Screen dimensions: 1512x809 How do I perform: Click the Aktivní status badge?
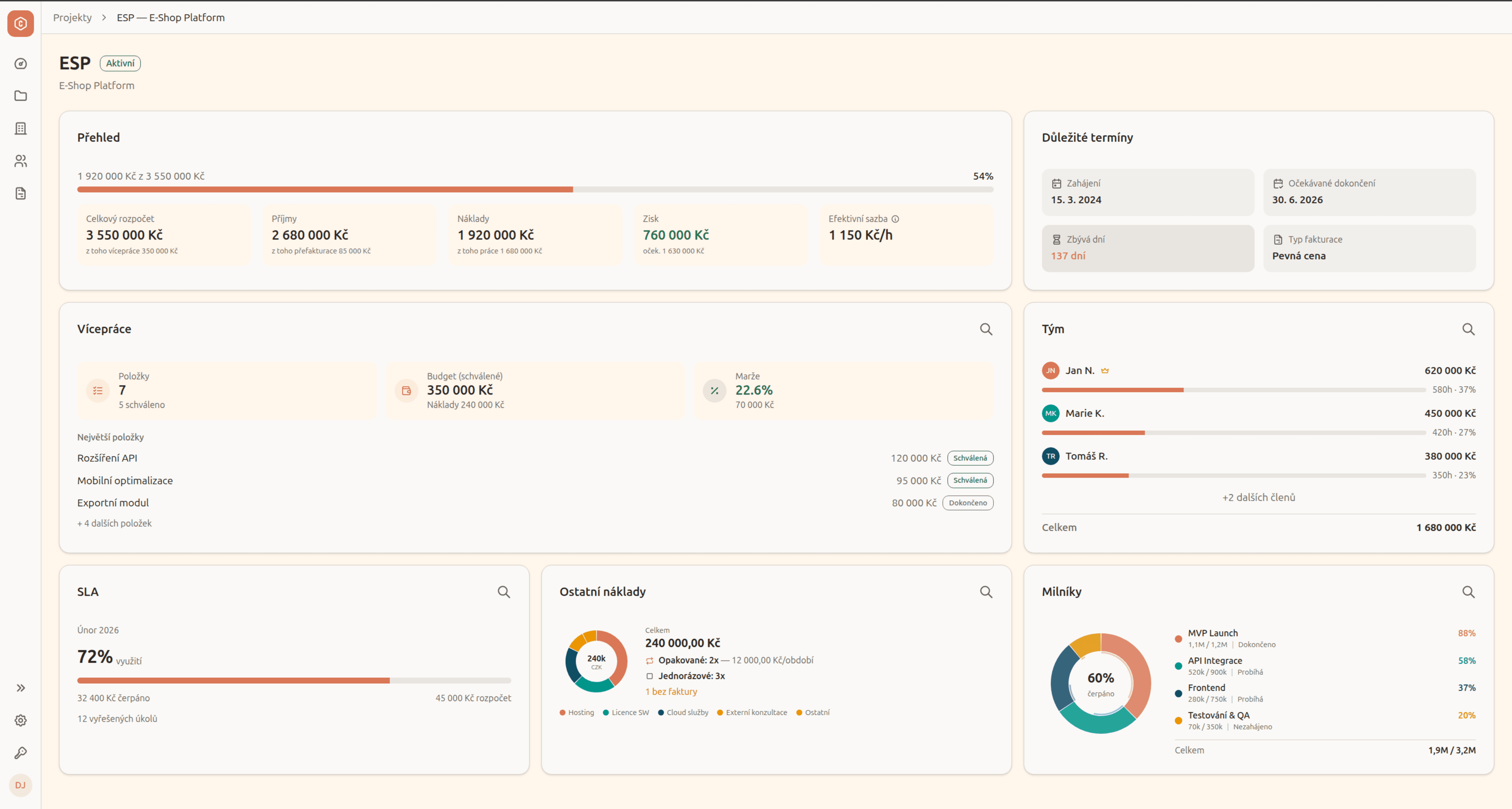coord(120,63)
